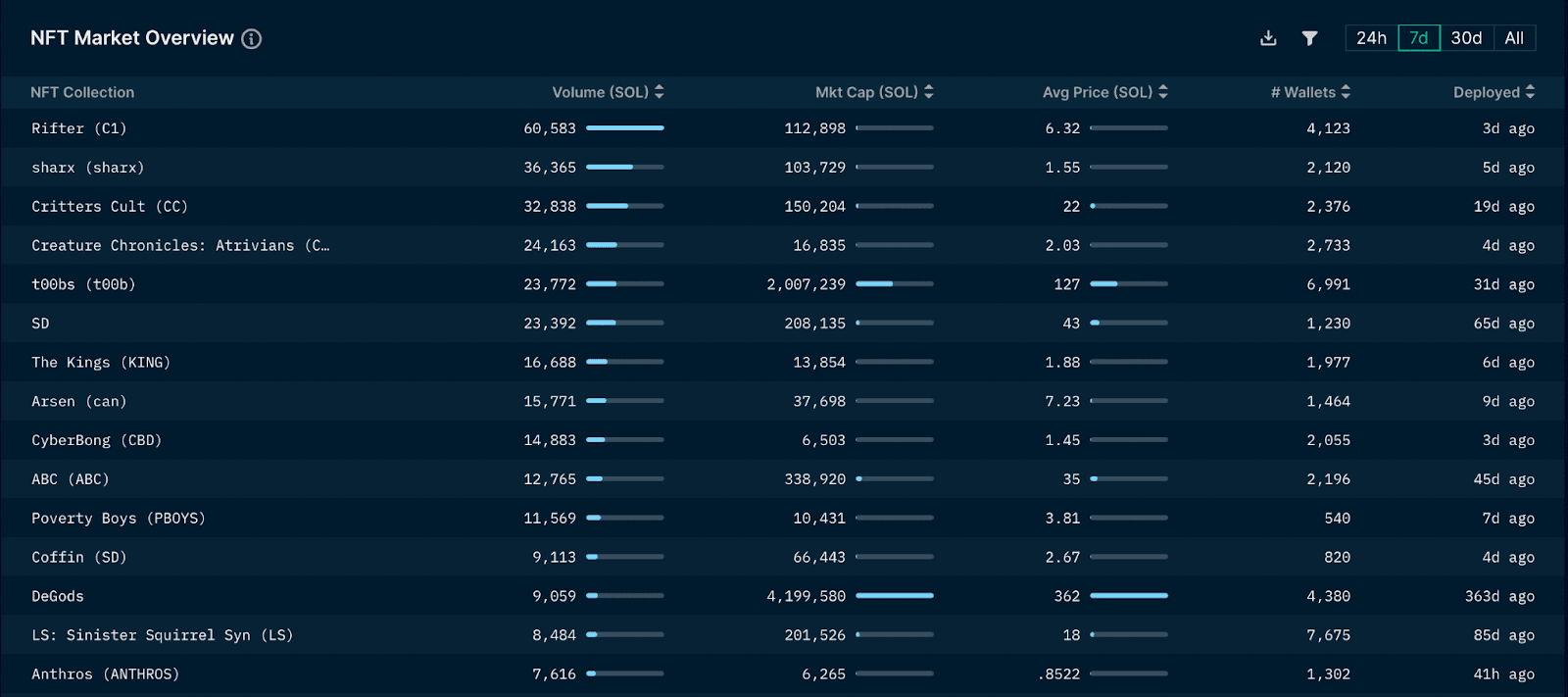The image size is (1568, 697).
Task: Click DeGods market cap 4,199,580
Action: coord(807,596)
